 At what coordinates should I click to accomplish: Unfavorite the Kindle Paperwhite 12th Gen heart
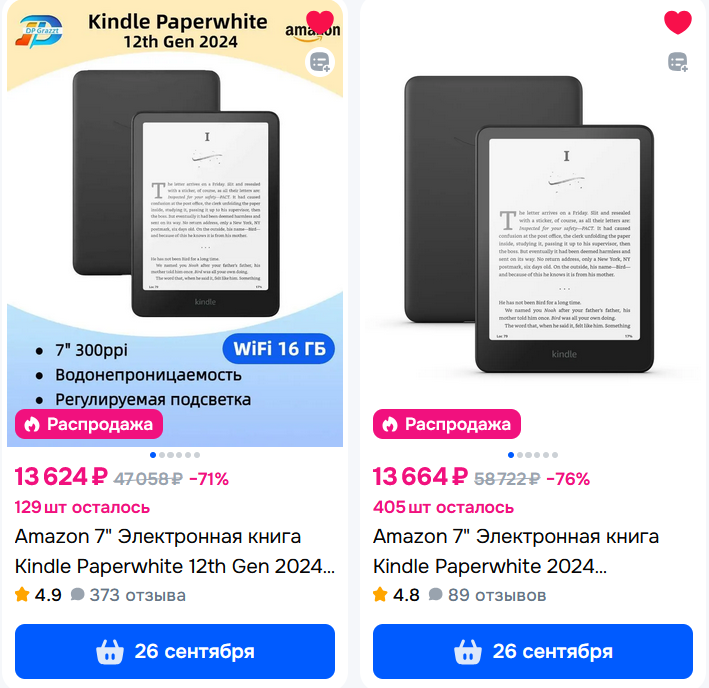(x=320, y=22)
